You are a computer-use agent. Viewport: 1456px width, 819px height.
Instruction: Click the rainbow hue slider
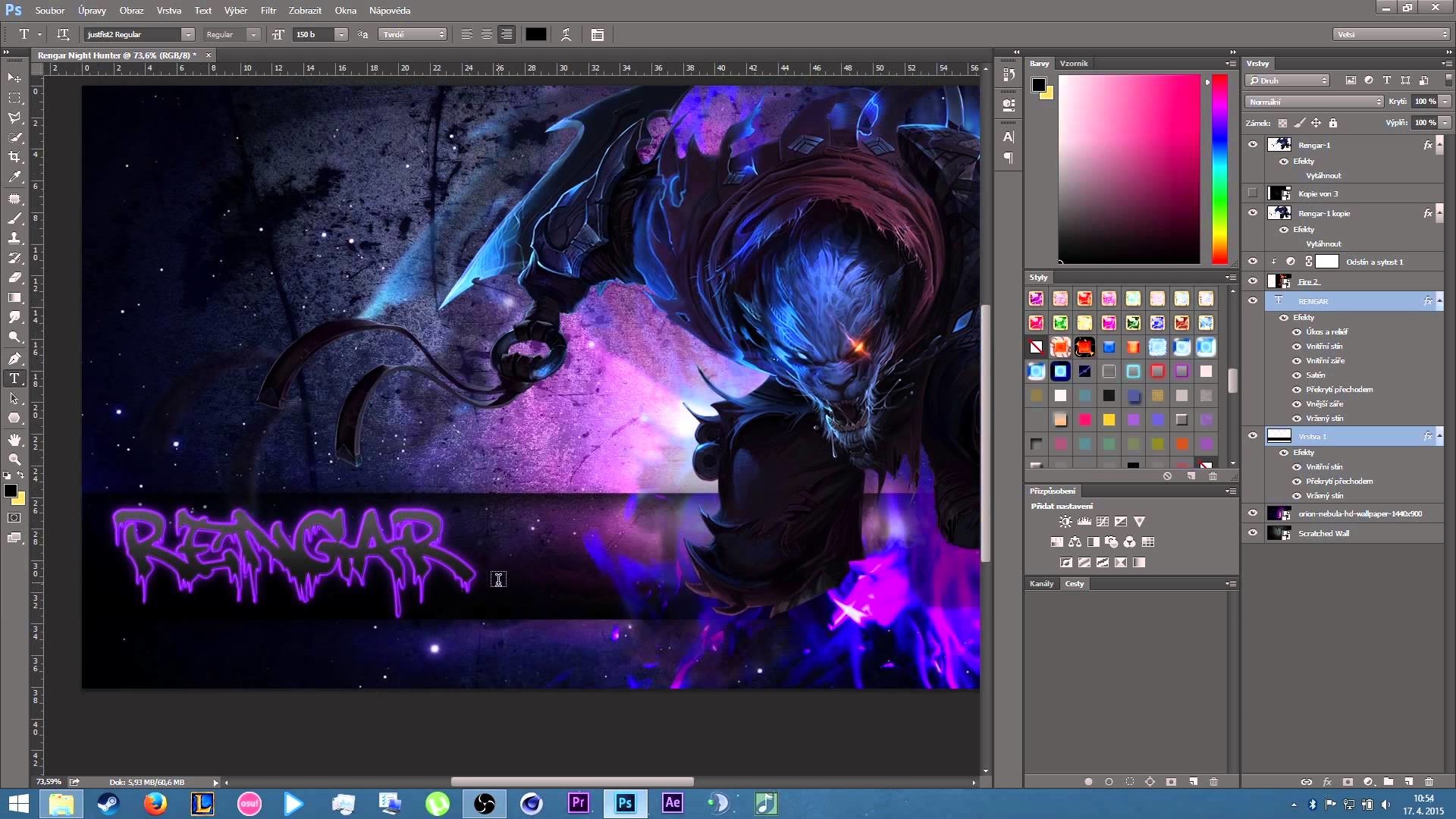tap(1219, 169)
